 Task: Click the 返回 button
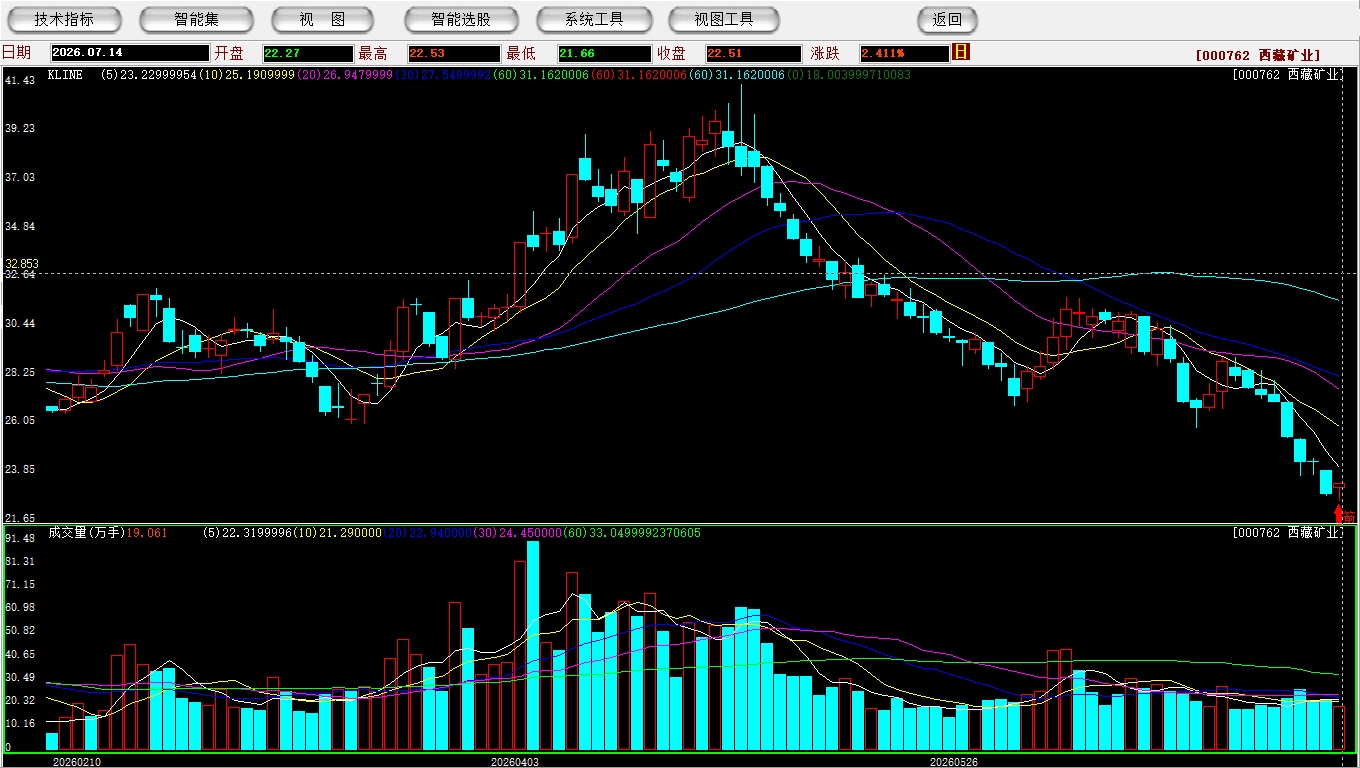(947, 19)
